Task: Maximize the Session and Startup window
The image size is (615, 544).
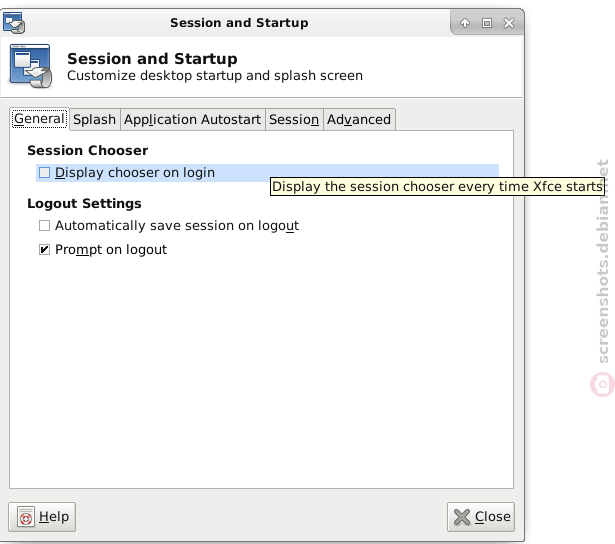Action: [x=487, y=23]
